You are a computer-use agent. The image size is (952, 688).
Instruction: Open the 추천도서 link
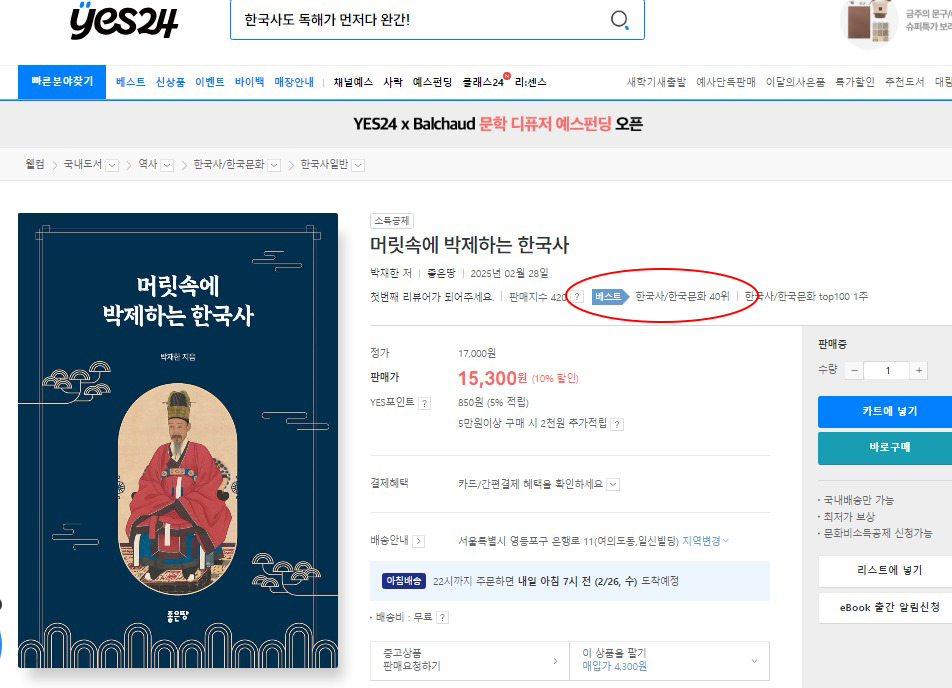coord(905,82)
